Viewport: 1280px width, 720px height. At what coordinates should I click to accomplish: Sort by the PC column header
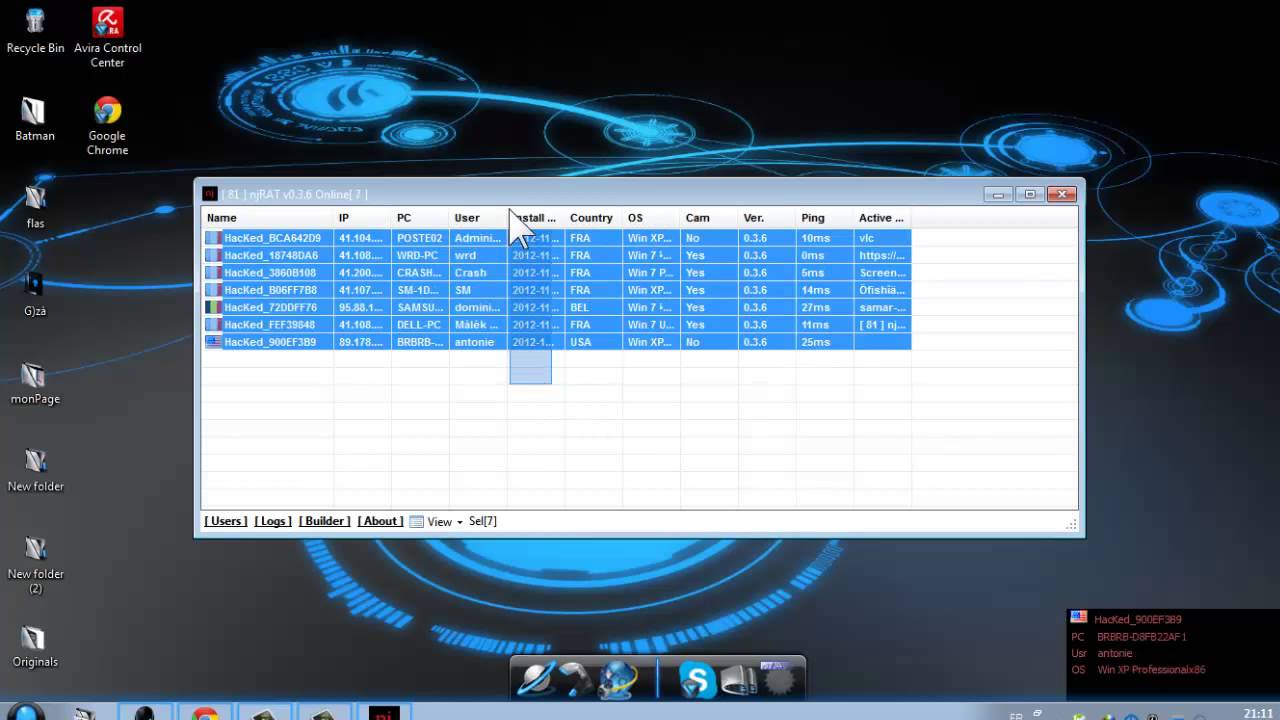pos(420,218)
